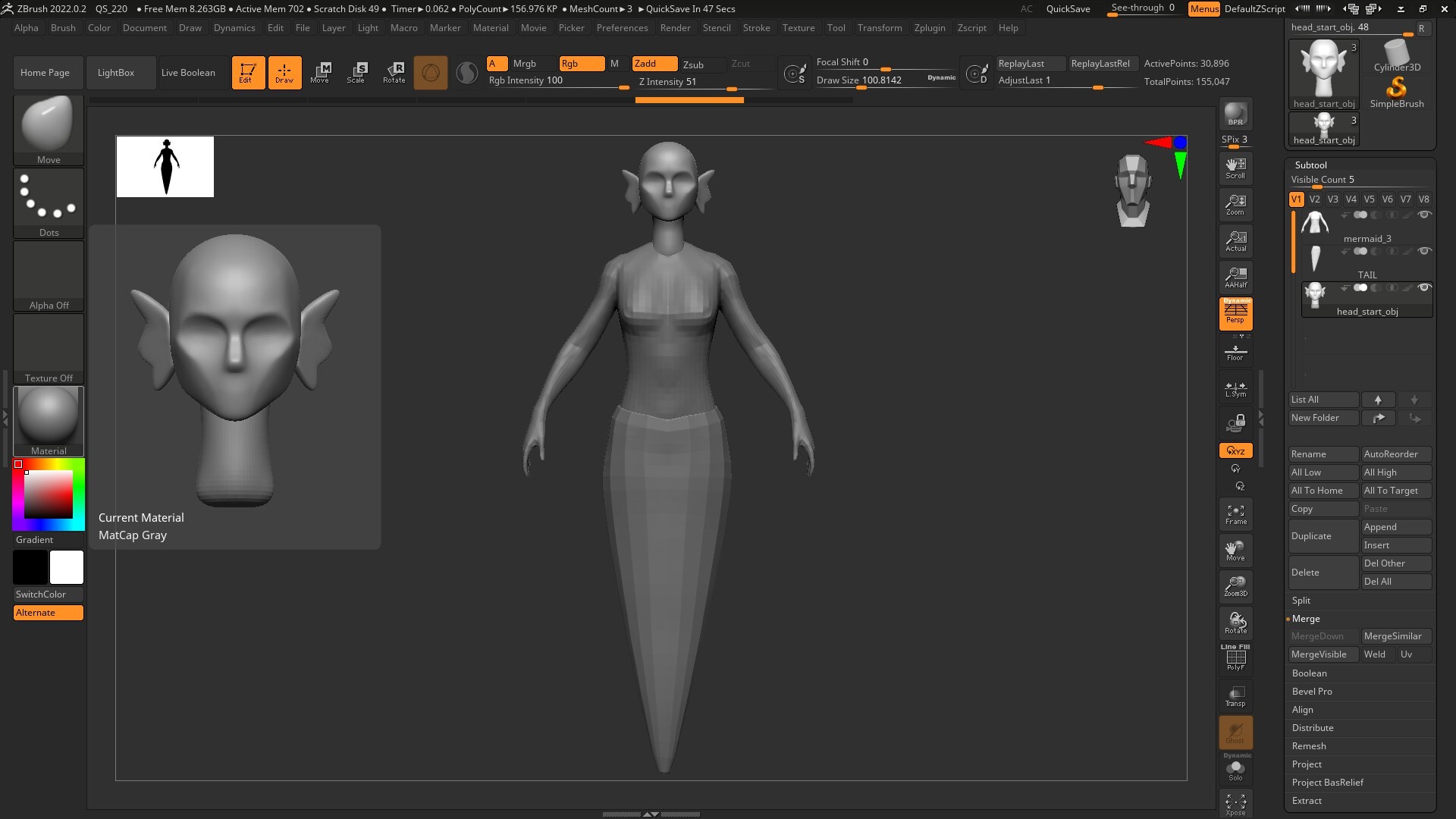Open the Zplugin menu
The height and width of the screenshot is (819, 1456).
click(x=930, y=27)
